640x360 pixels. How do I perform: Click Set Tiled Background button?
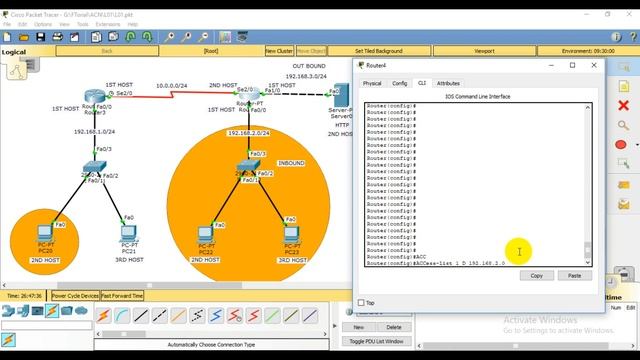point(379,51)
